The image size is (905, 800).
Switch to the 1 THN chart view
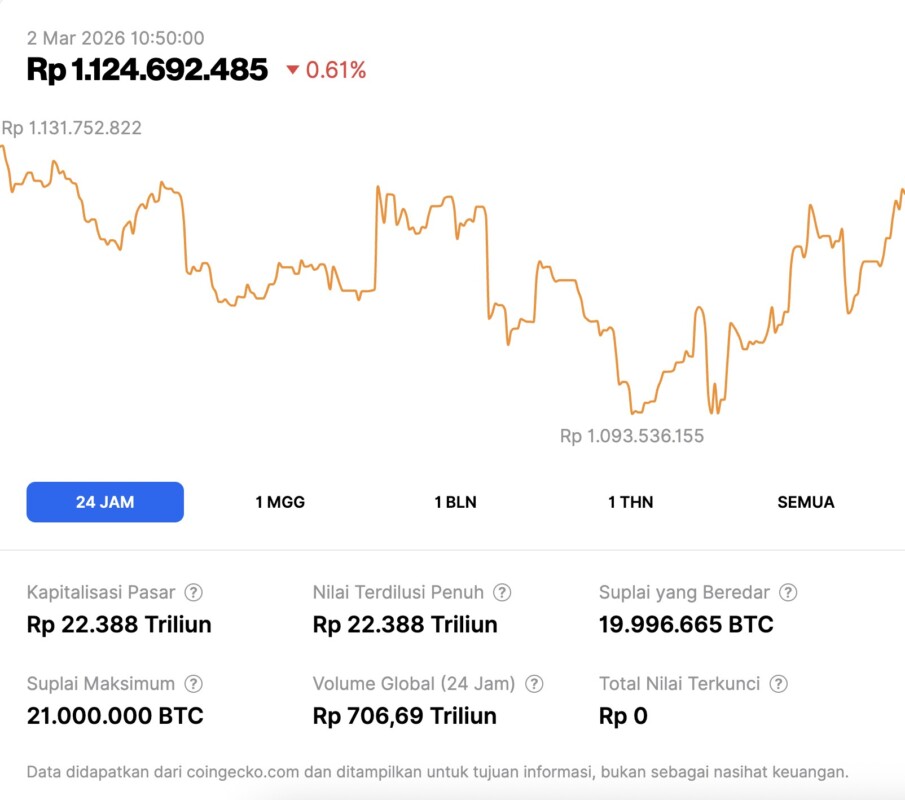tap(630, 502)
